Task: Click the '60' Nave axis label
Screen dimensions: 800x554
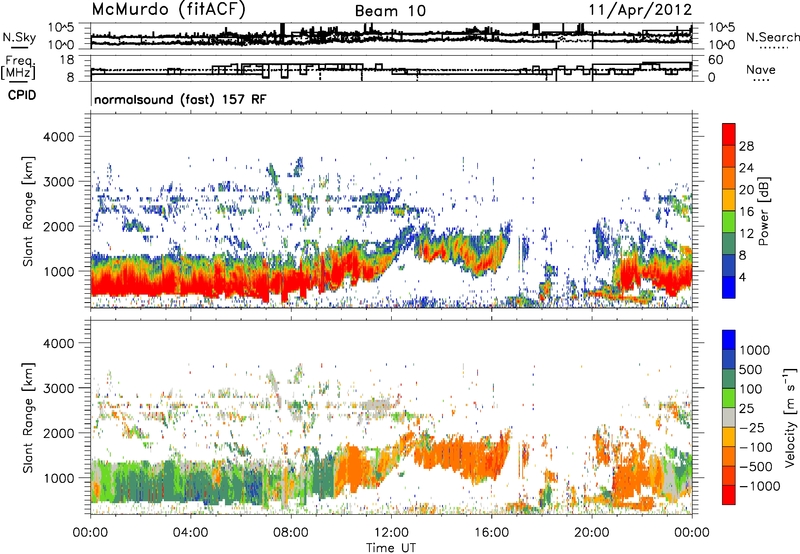Action: pyautogui.click(x=715, y=60)
